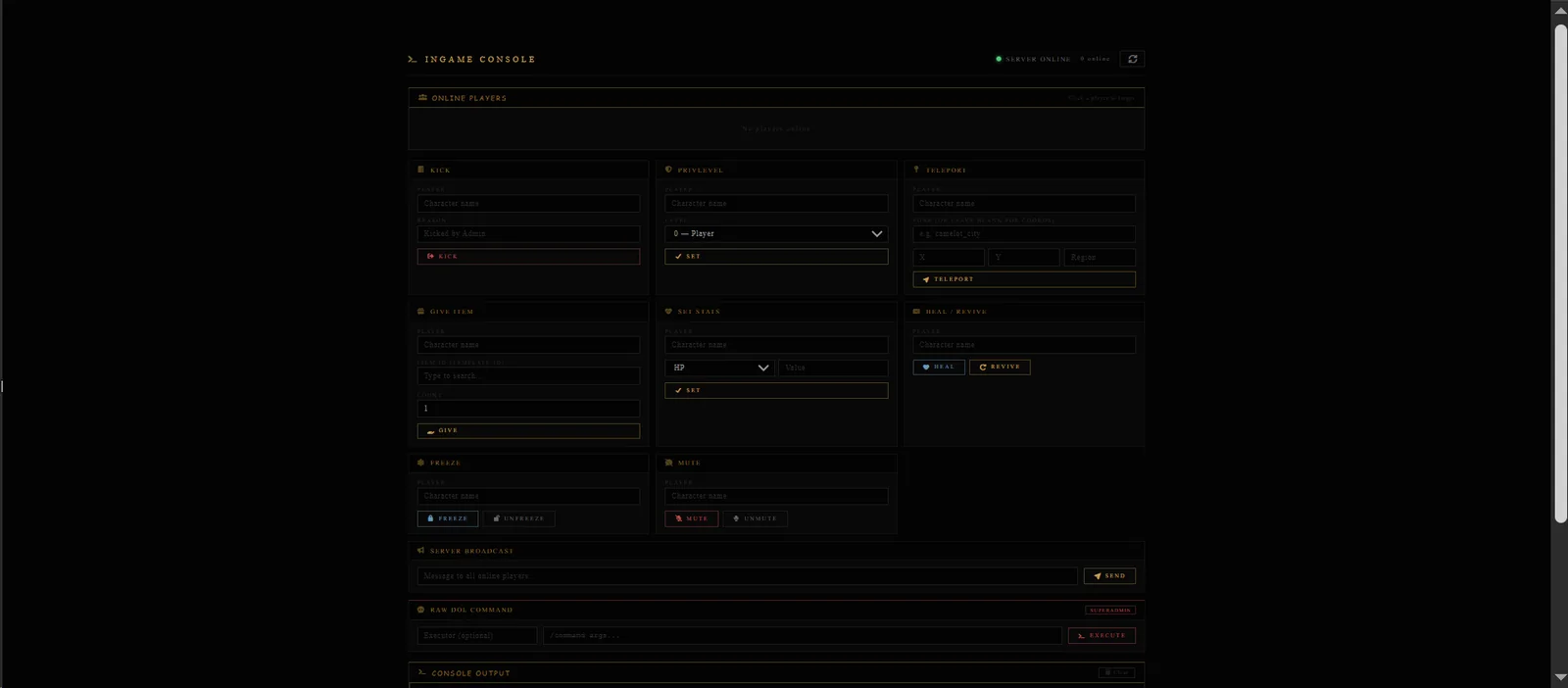This screenshot has height=688, width=1568.
Task: Focus the Executor (optional) field
Action: coord(477,635)
